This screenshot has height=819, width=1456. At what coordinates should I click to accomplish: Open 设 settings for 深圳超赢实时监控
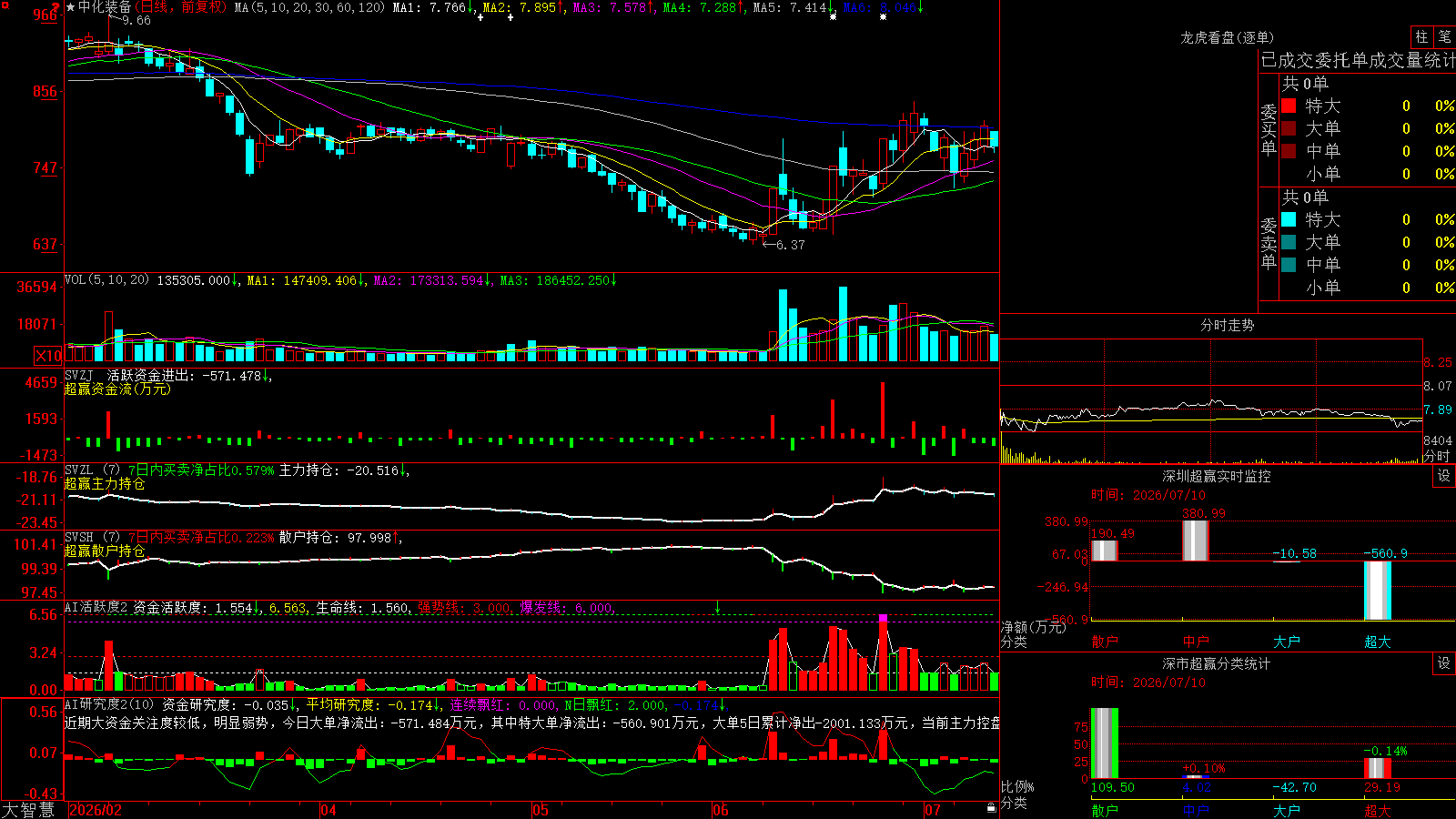point(1444,476)
